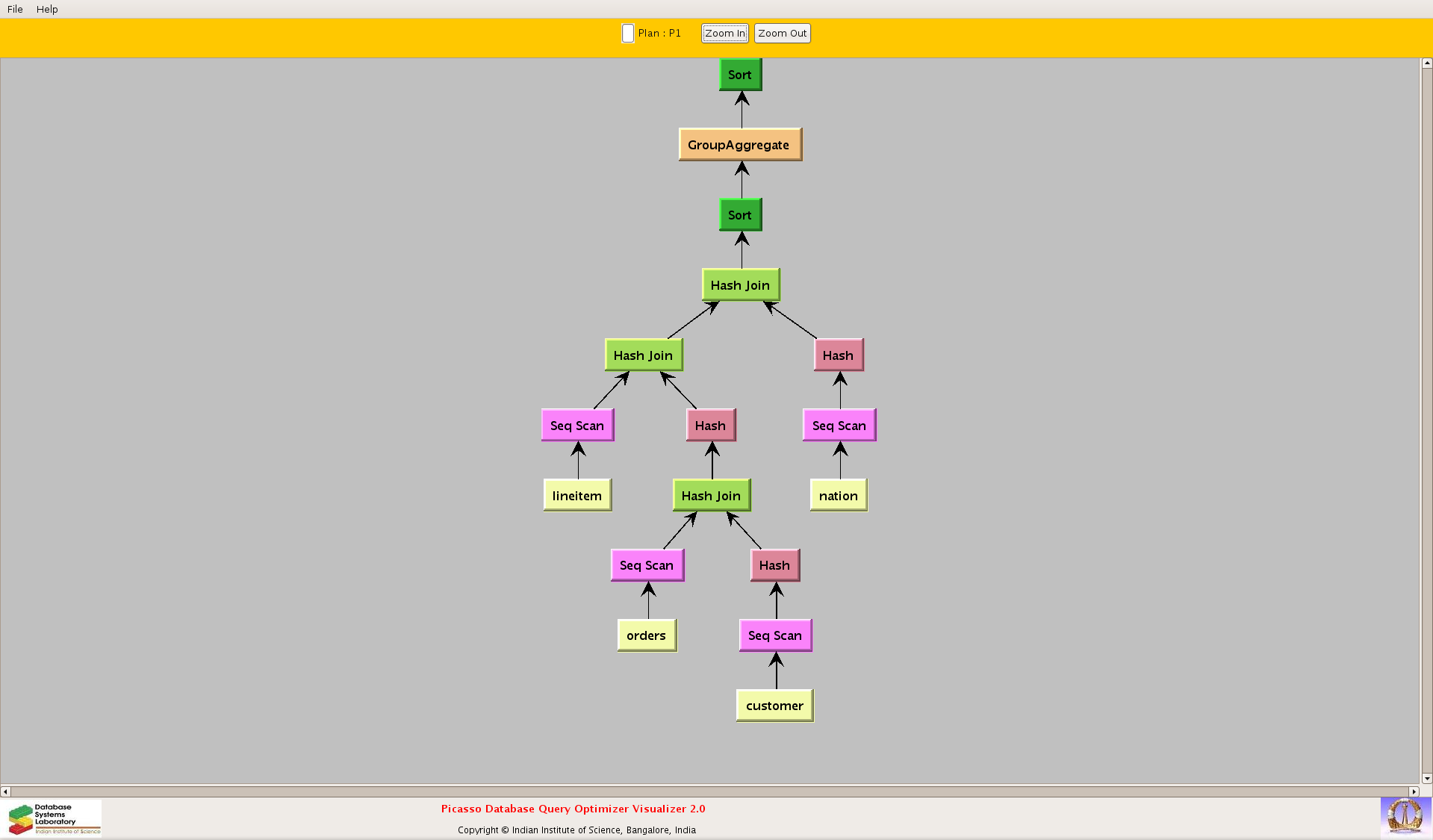
Task: Select the nation table node
Action: click(x=838, y=496)
